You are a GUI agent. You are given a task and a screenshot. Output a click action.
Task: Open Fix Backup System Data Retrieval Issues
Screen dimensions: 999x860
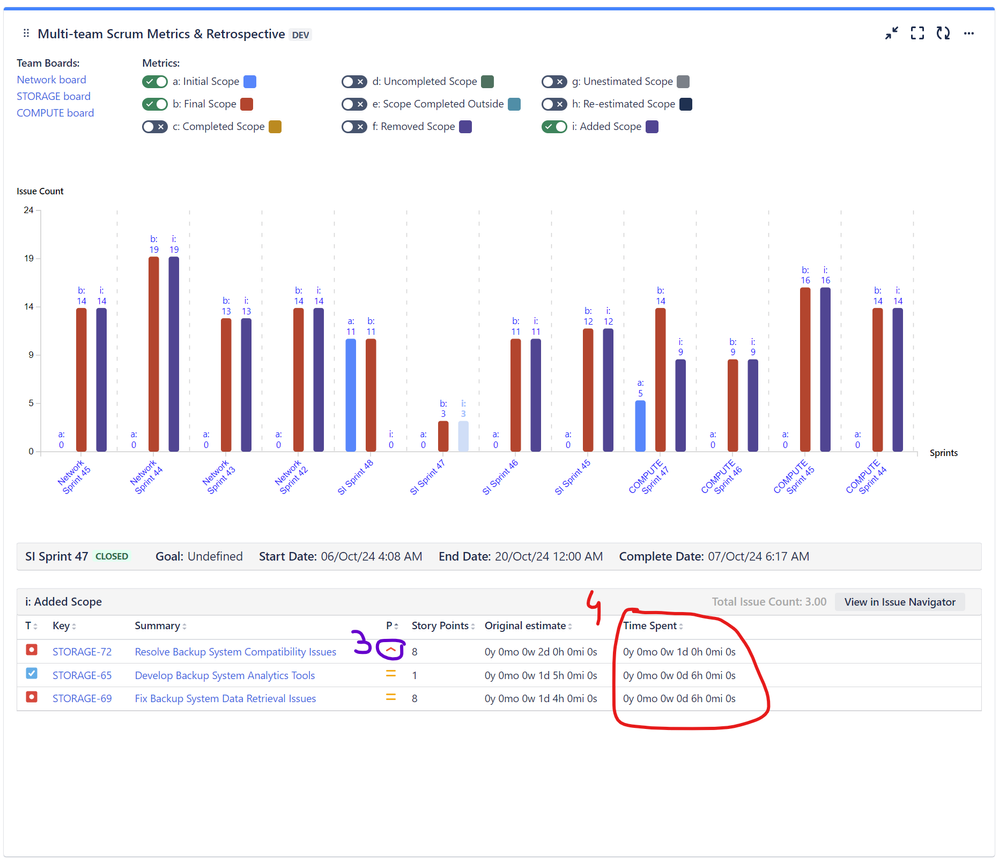click(x=226, y=699)
